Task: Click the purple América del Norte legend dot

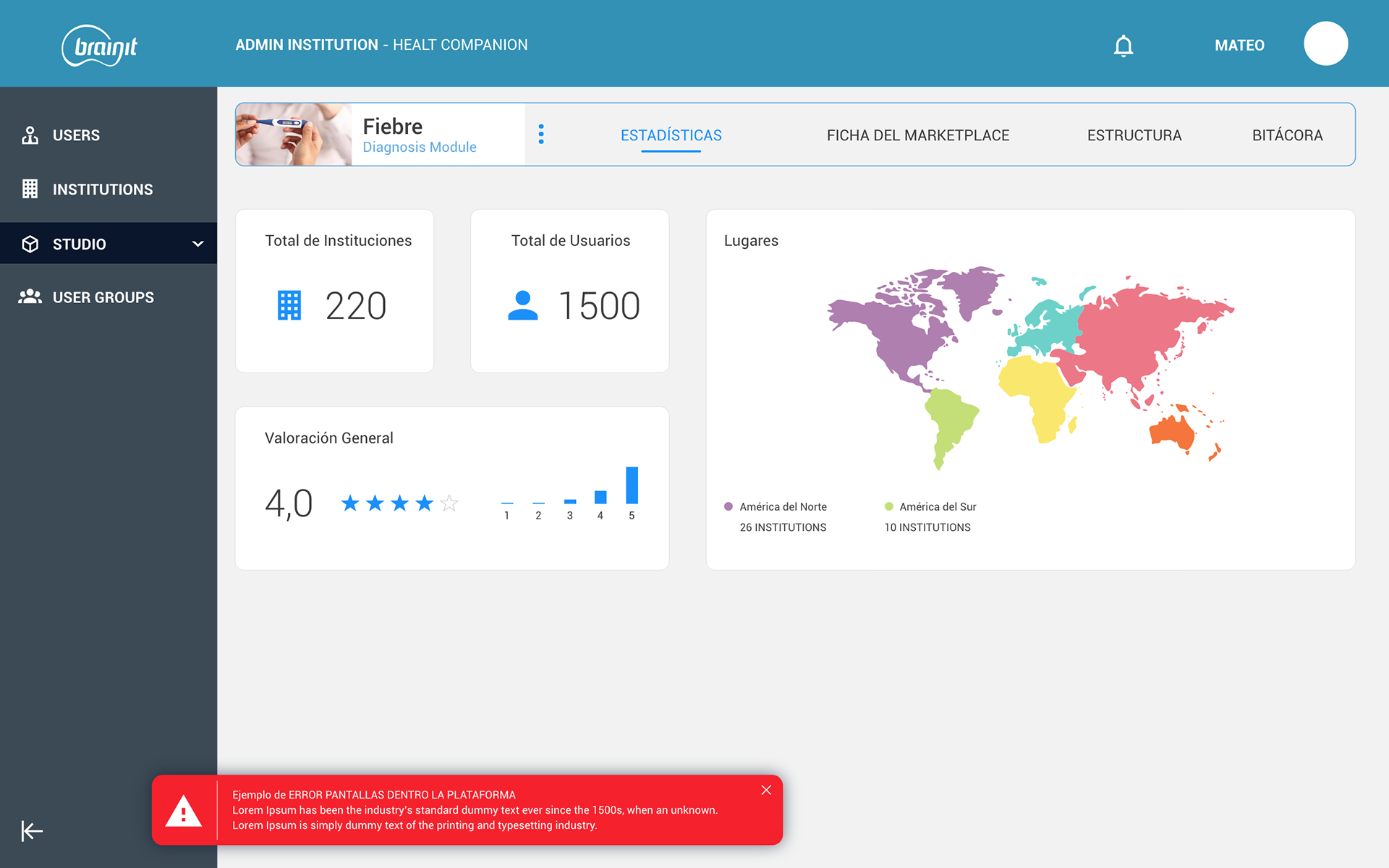Action: click(x=729, y=506)
